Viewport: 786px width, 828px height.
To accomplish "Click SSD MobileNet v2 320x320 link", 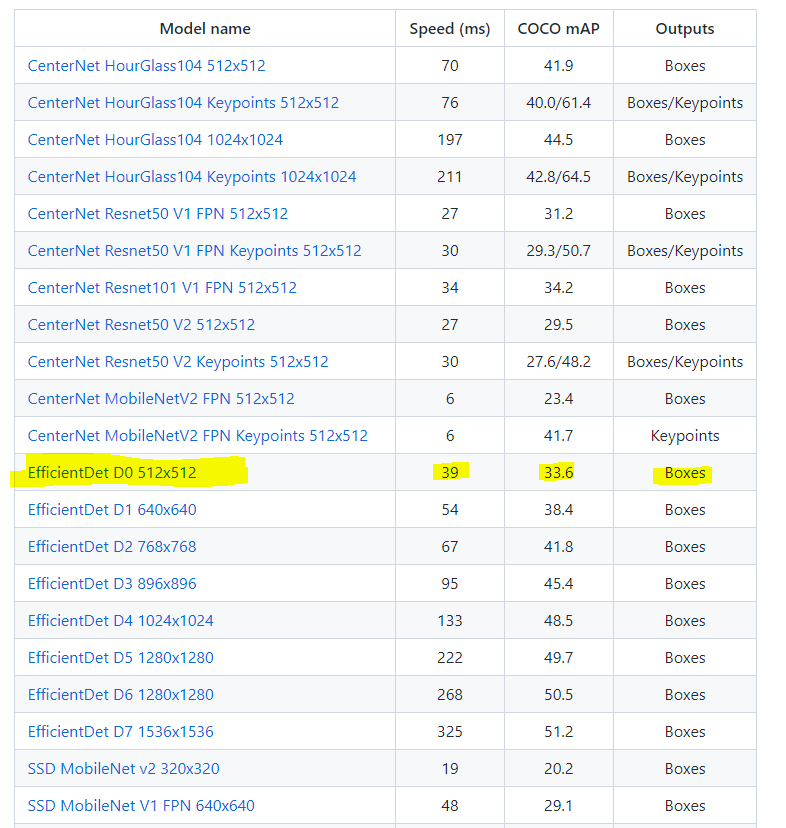I will [x=124, y=768].
